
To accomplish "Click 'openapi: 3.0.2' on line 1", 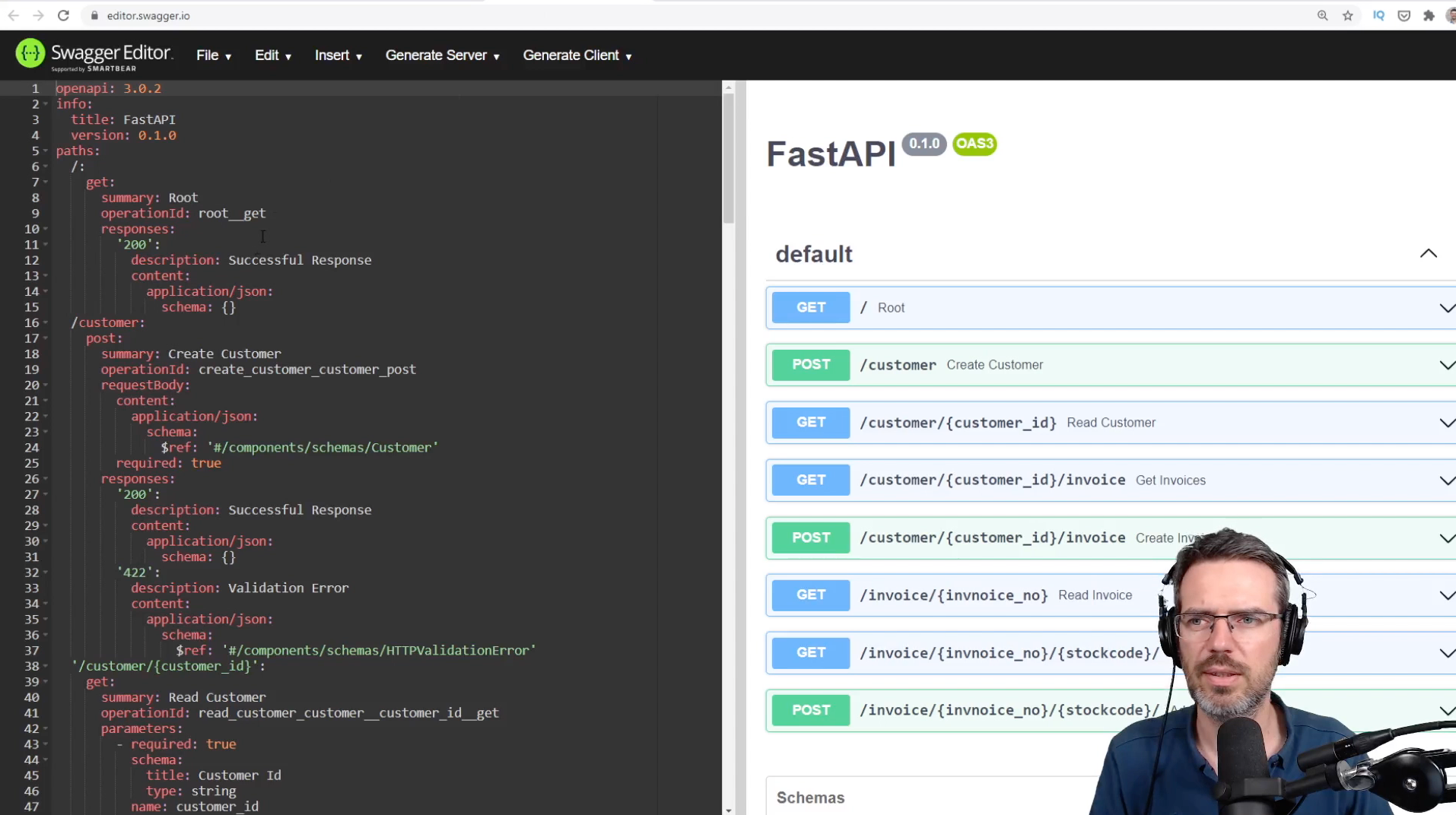I will click(108, 88).
